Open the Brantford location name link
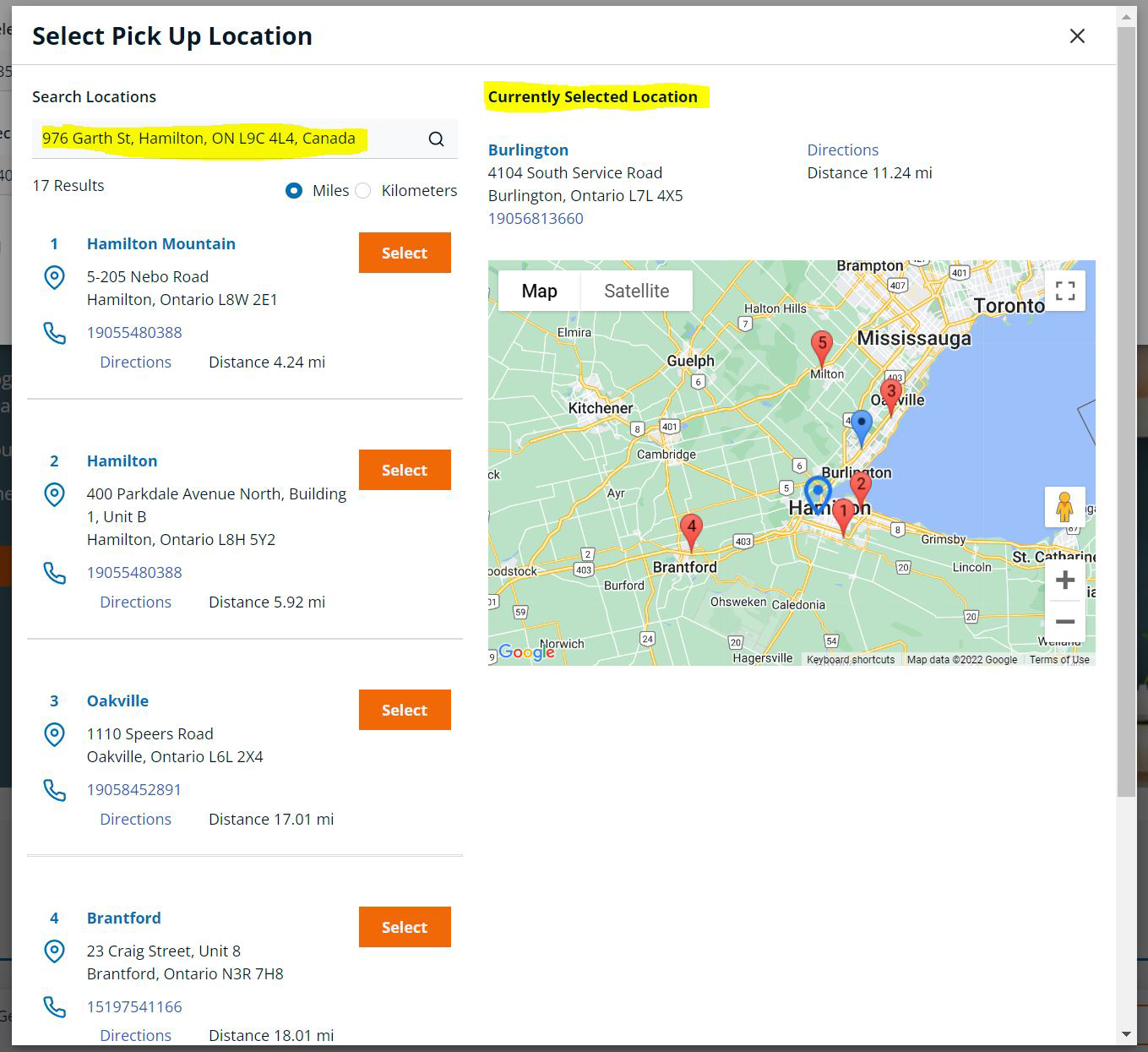 pyautogui.click(x=124, y=918)
